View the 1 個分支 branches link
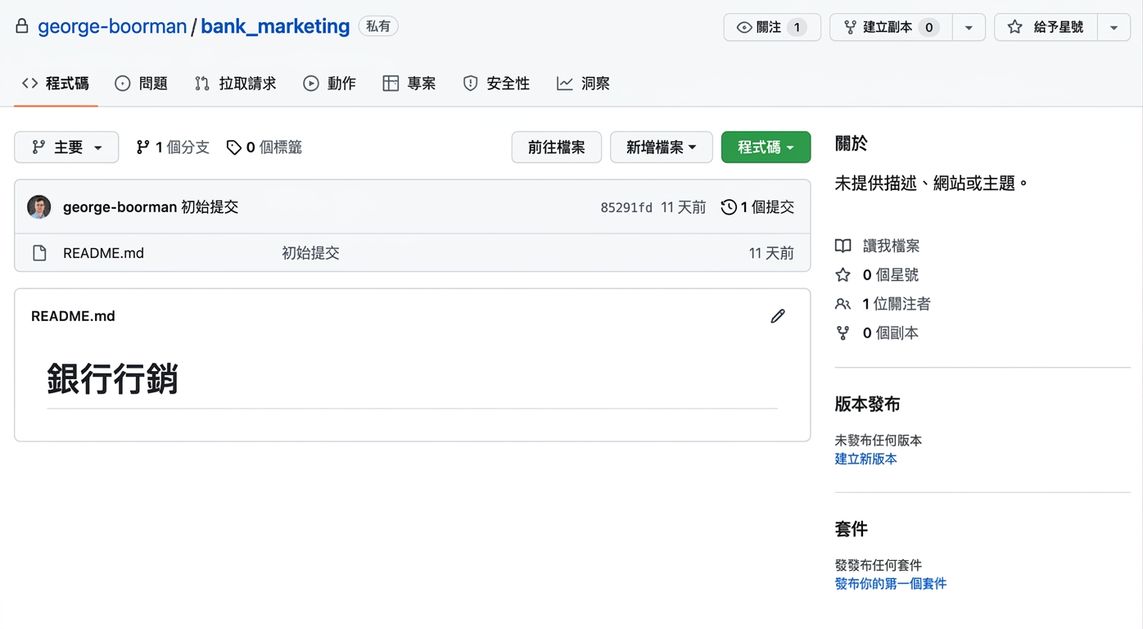This screenshot has width=1143, height=629. coord(173,147)
